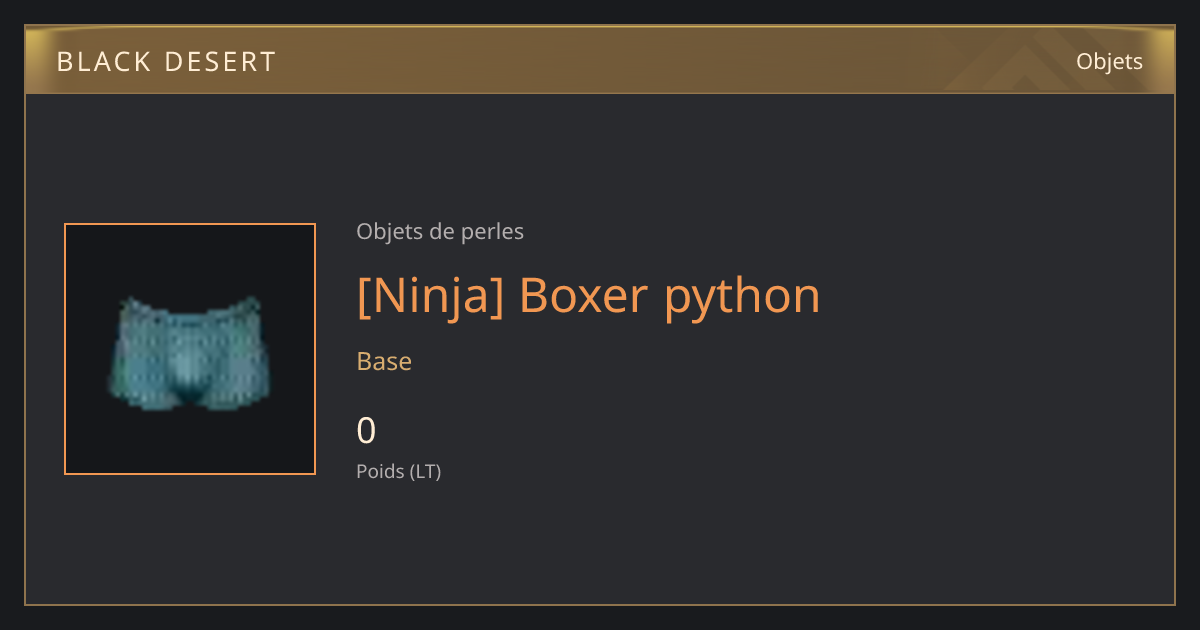Click the Objets de perles category label
The image size is (1200, 630).
pyautogui.click(x=440, y=232)
